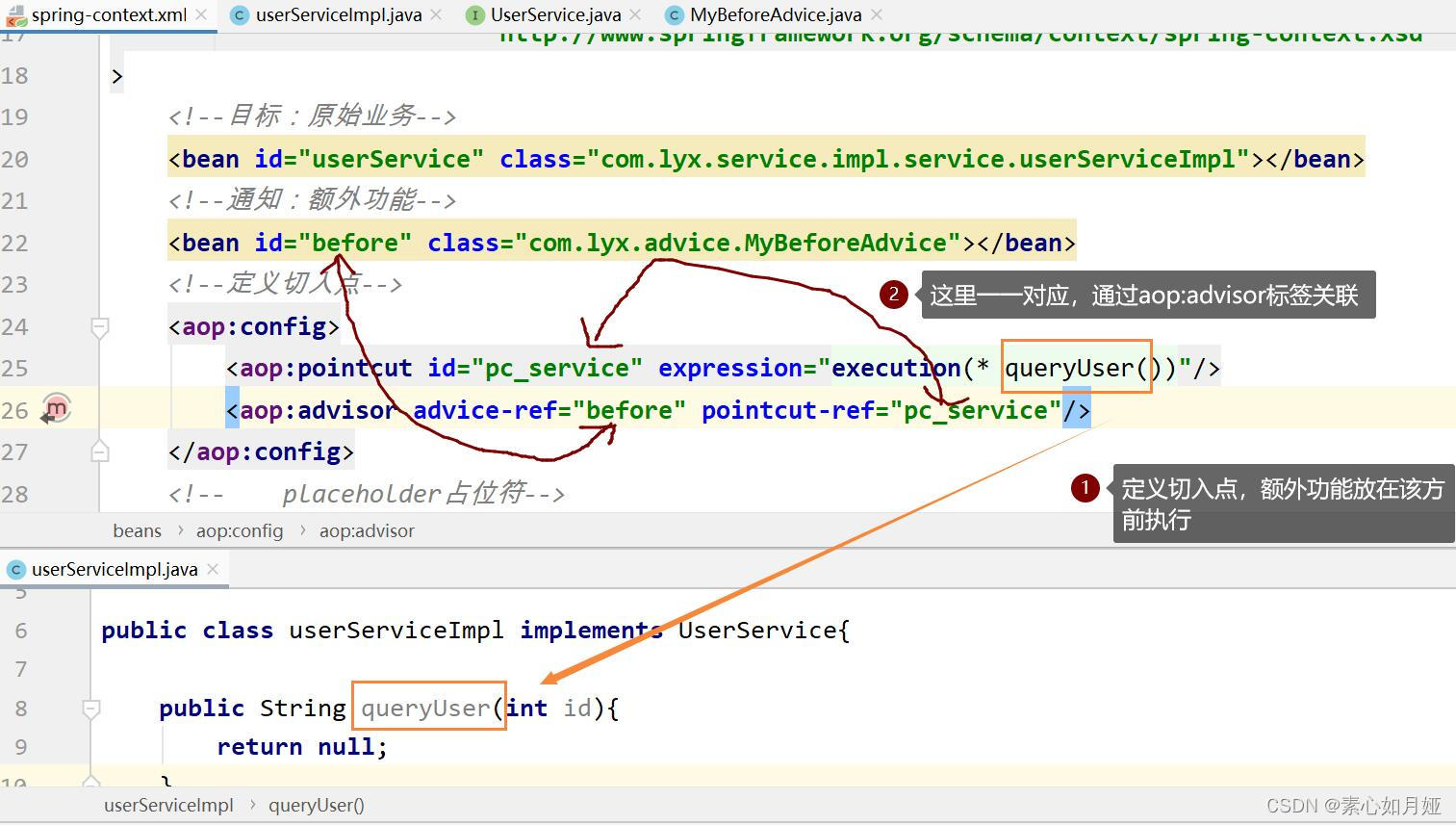Select aop:config in the XML breadcrumb
The height and width of the screenshot is (825, 1456).
click(x=240, y=530)
